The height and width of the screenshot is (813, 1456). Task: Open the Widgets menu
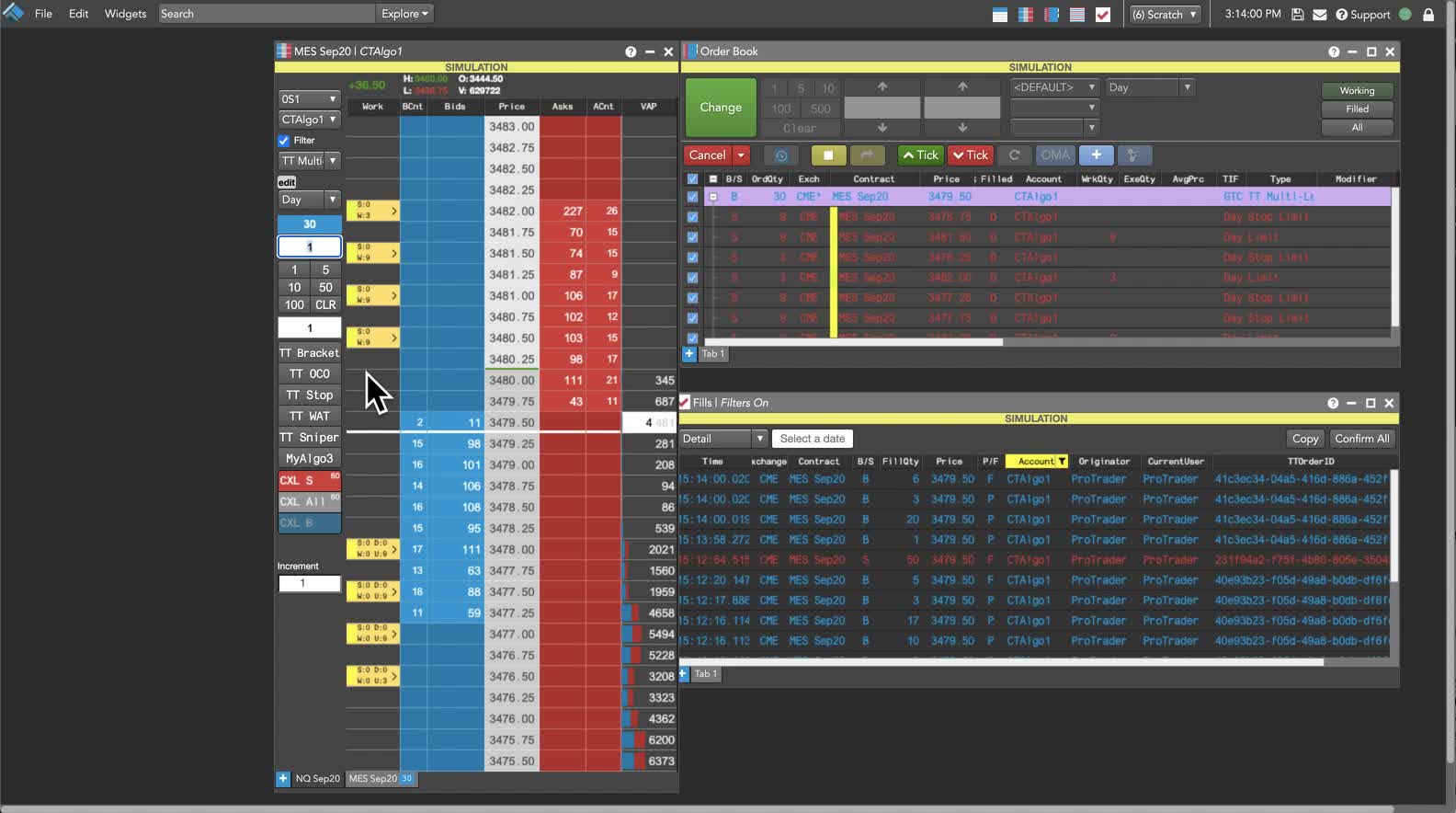tap(125, 14)
